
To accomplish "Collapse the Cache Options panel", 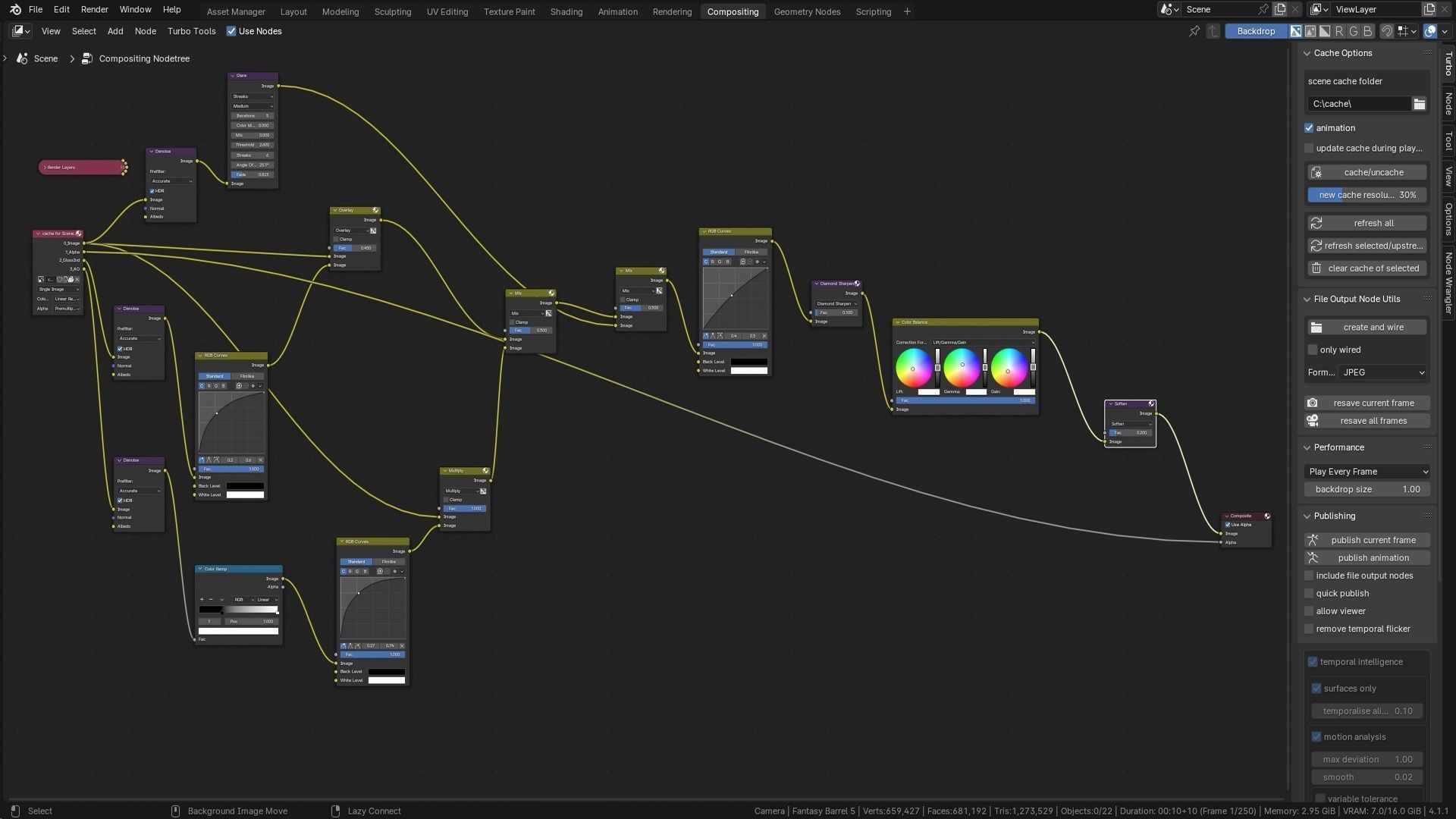I will pos(1307,53).
